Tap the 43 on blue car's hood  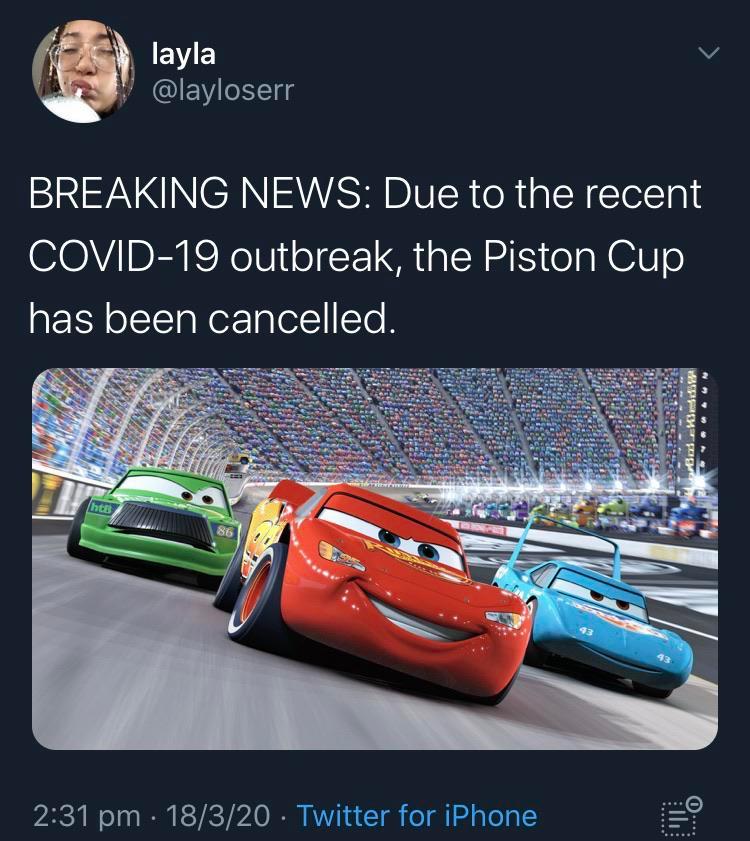point(586,632)
